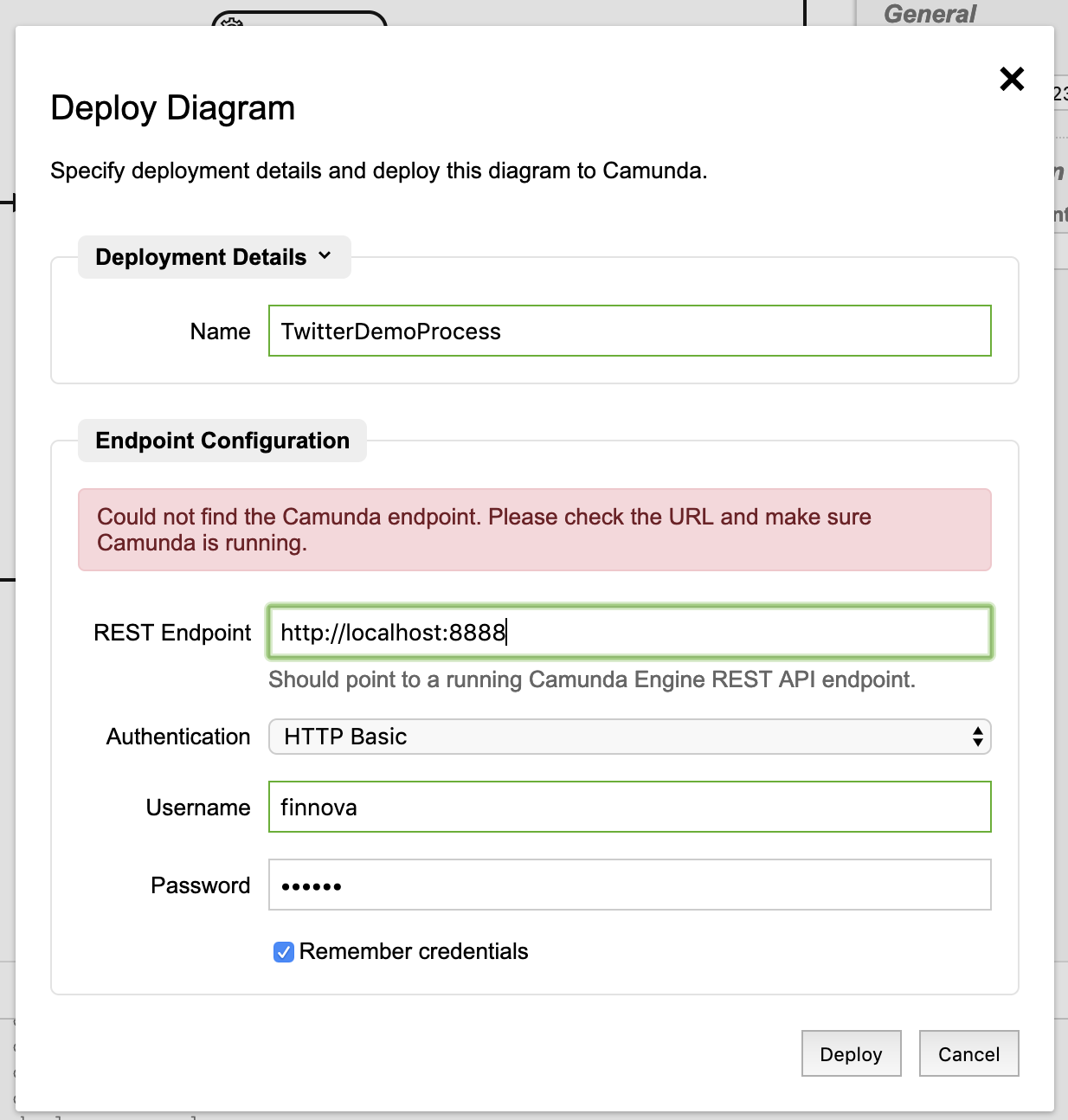Open the Authentication HTTP Basic dropdown

click(629, 737)
